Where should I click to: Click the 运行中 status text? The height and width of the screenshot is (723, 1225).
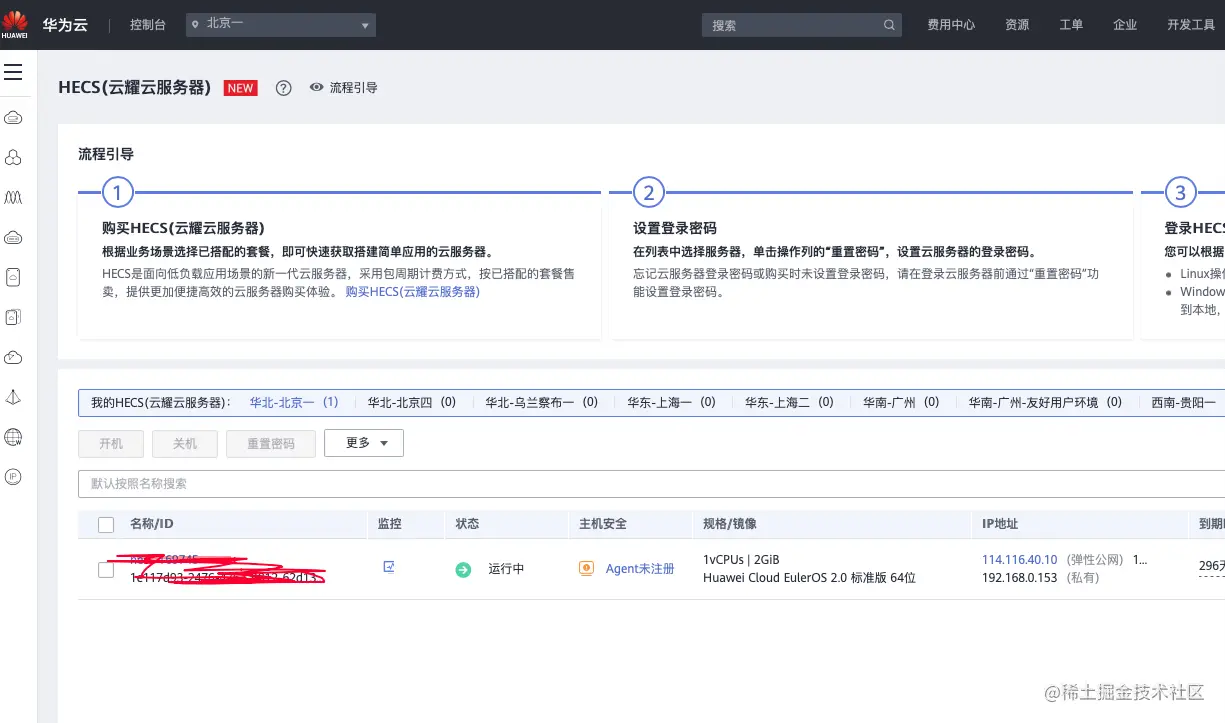click(506, 569)
